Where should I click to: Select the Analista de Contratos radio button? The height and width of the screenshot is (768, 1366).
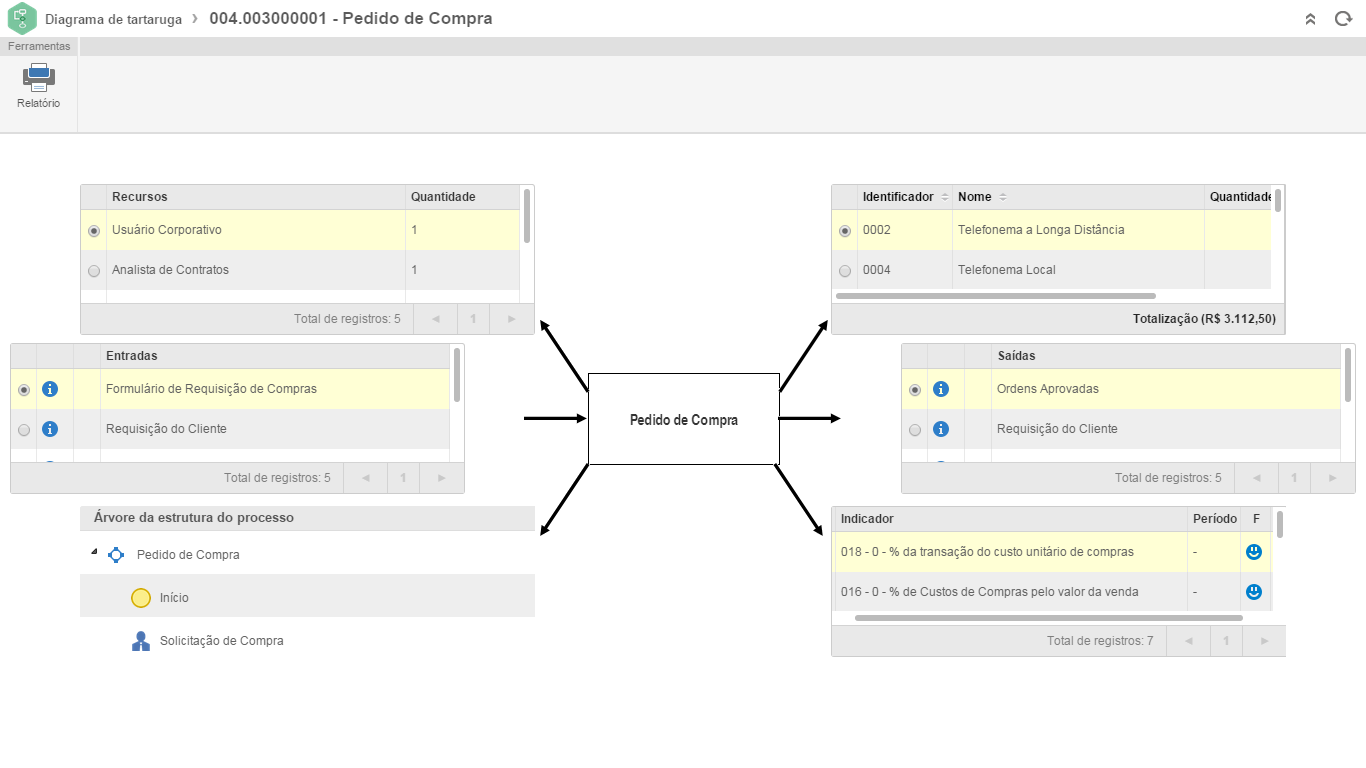pos(94,270)
